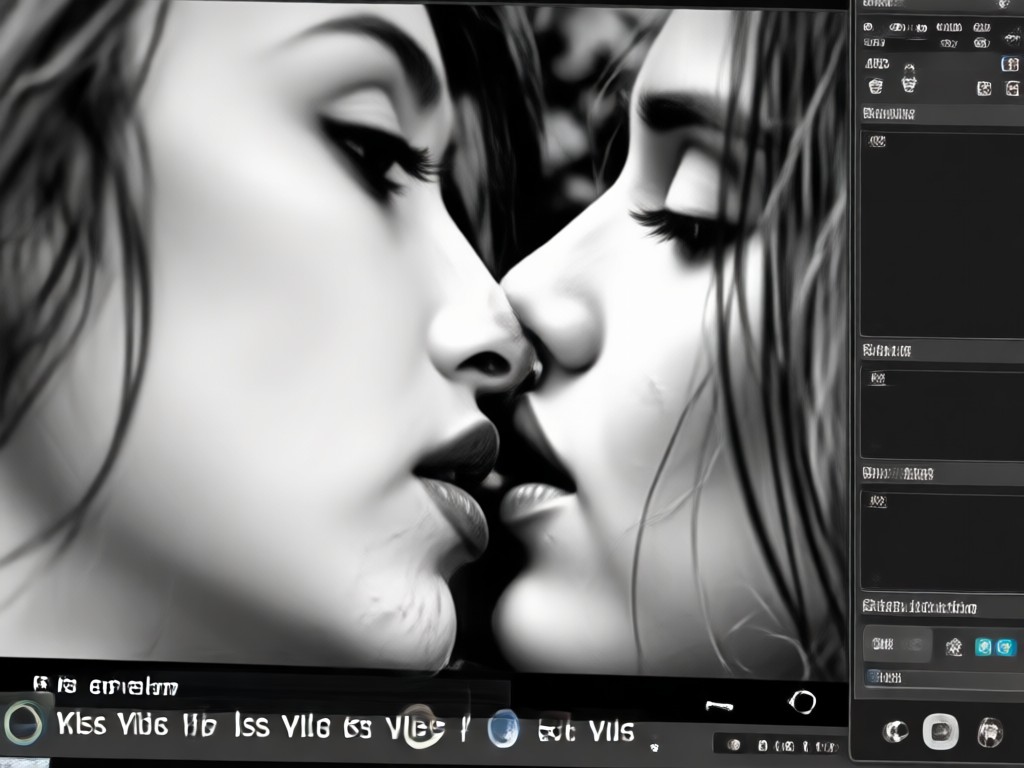Click the blue sphere icon in the caption bar
1024x768 pixels.
pyautogui.click(x=504, y=728)
